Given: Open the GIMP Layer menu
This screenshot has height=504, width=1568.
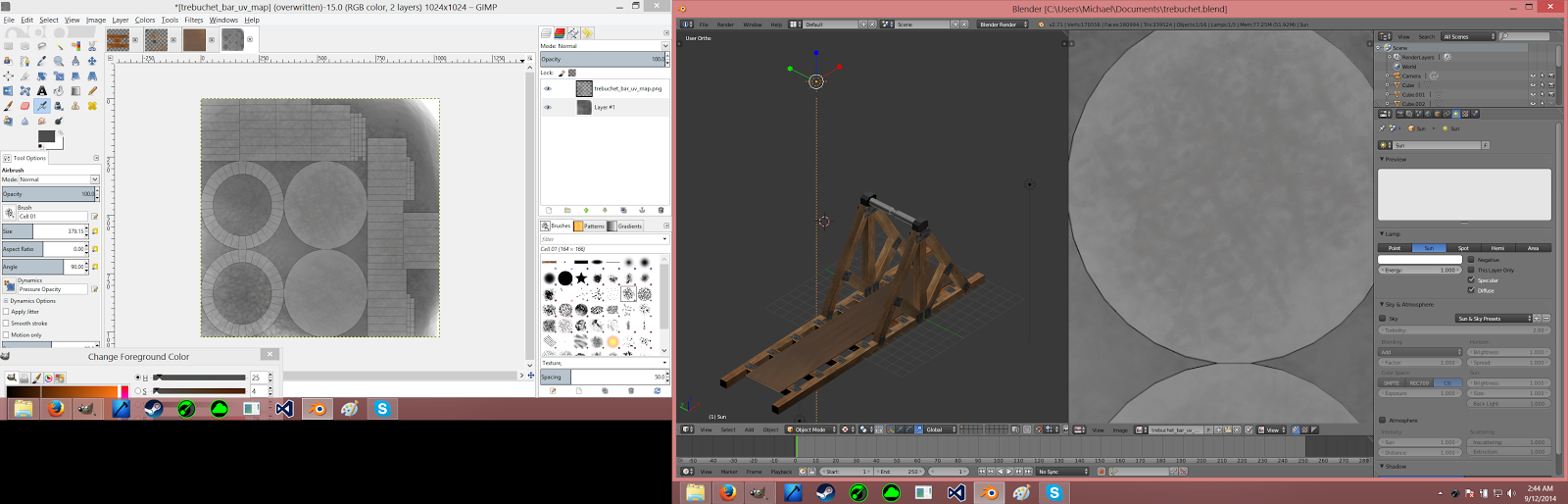Looking at the screenshot, I should (x=121, y=20).
